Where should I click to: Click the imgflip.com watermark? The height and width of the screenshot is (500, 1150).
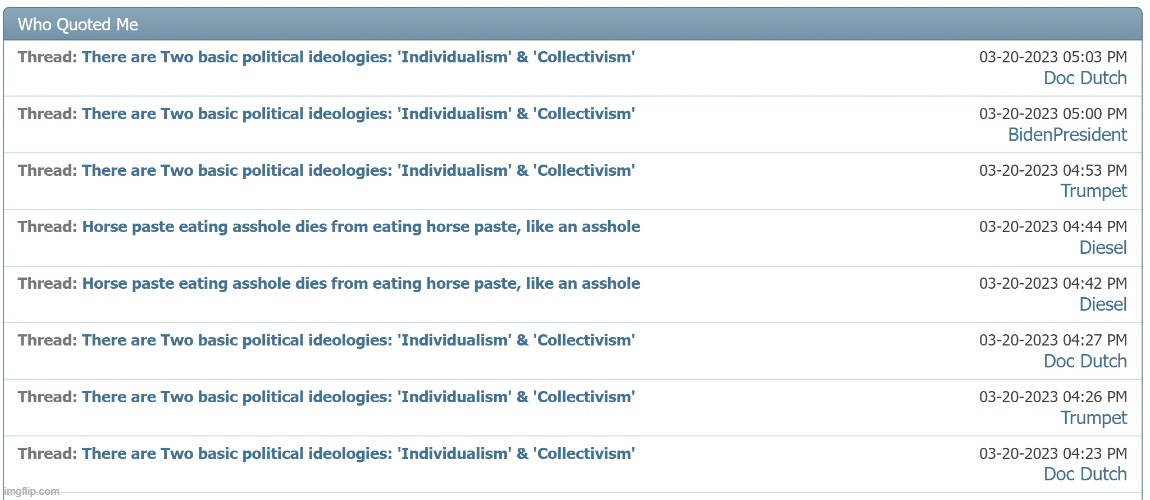pyautogui.click(x=31, y=491)
